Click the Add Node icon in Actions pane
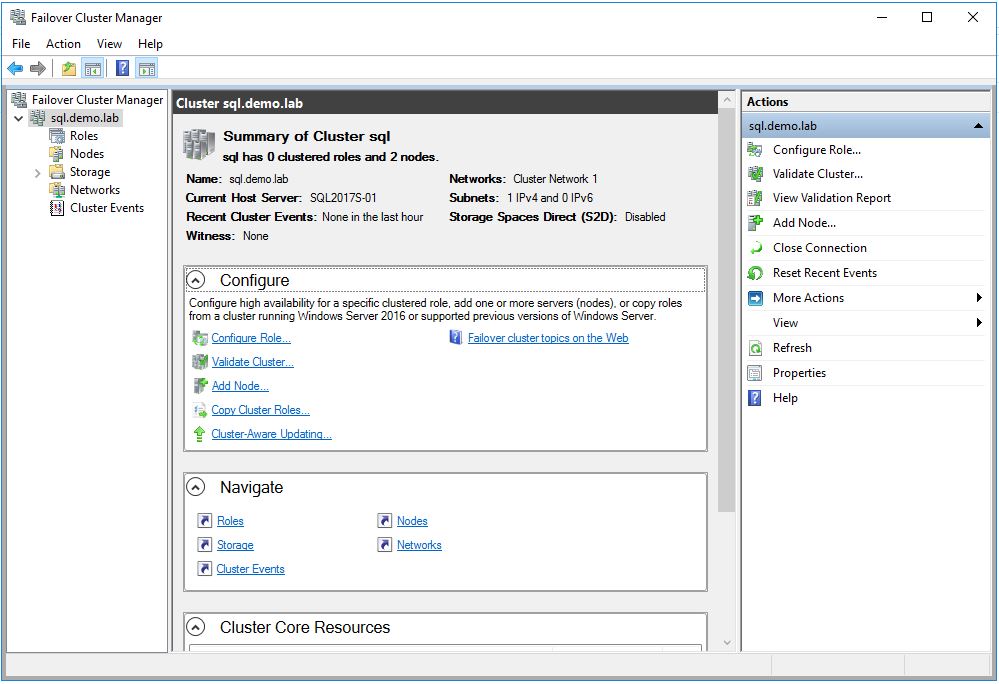The height and width of the screenshot is (684, 999). coord(755,223)
